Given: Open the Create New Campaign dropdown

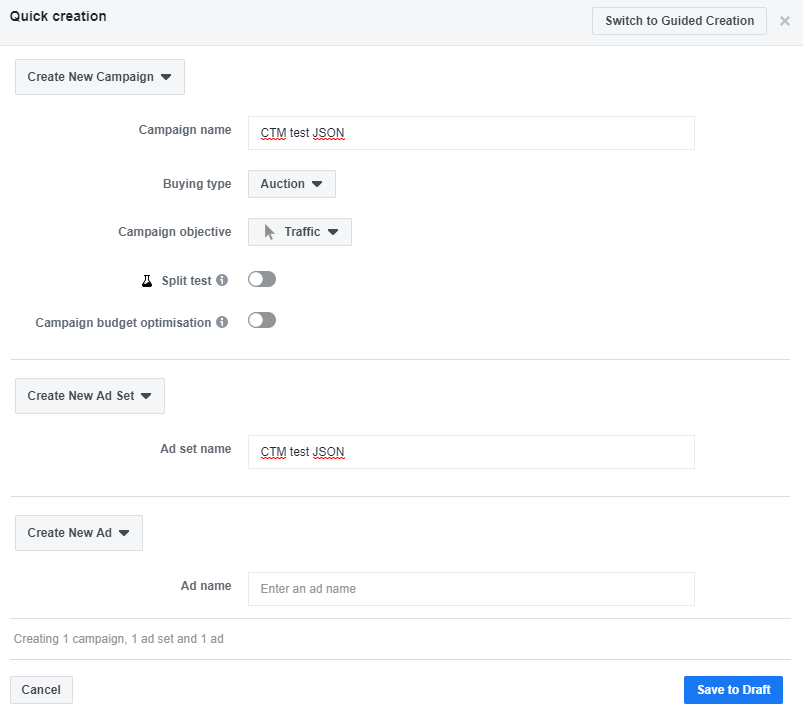Looking at the screenshot, I should click(100, 77).
